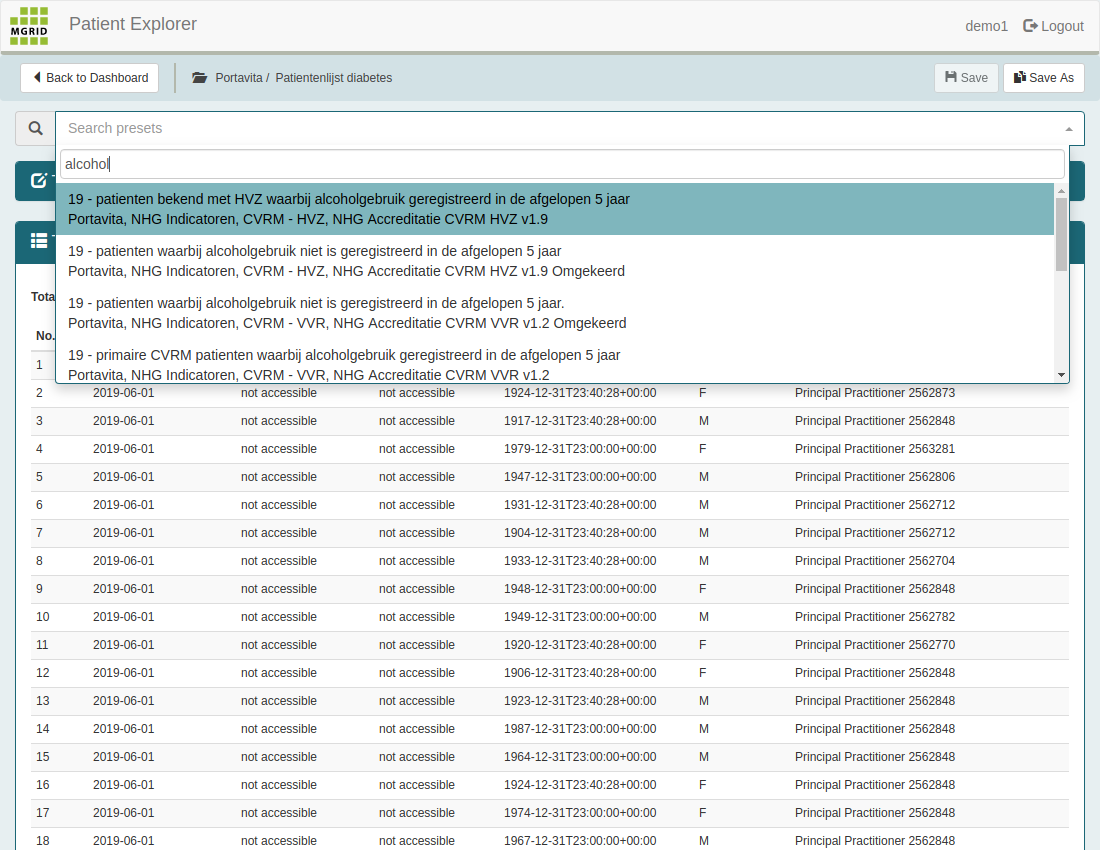Click the No. column header

[45, 336]
